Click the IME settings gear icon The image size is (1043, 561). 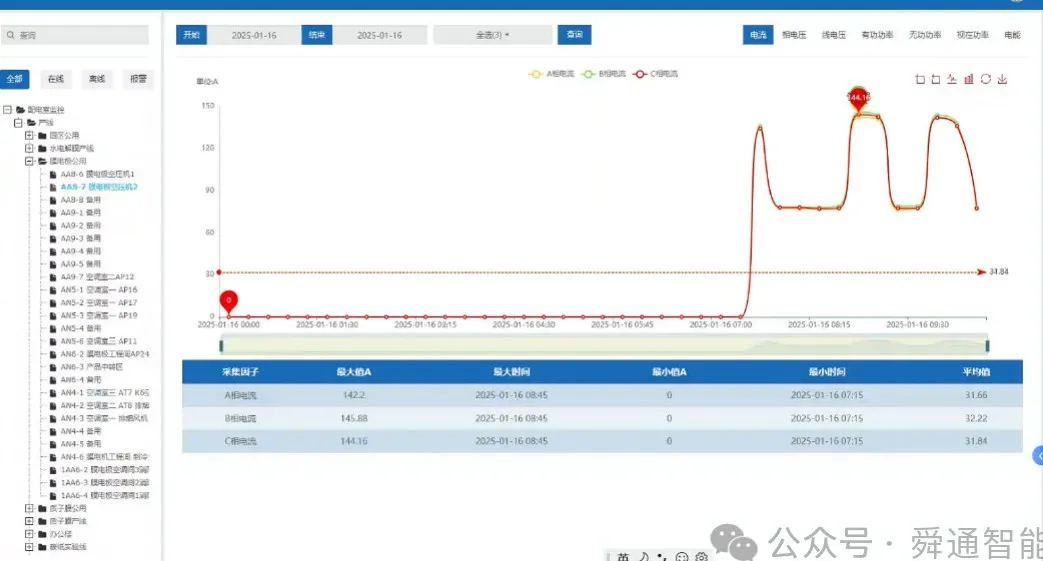click(x=701, y=556)
